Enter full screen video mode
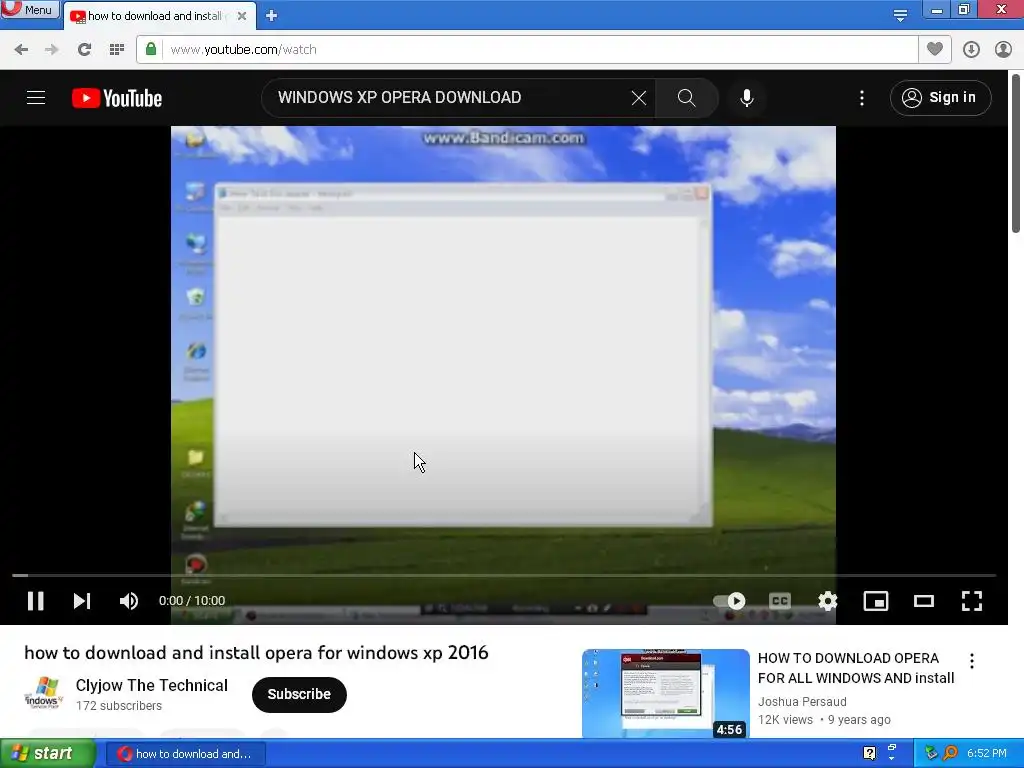1024x768 pixels. 972,601
